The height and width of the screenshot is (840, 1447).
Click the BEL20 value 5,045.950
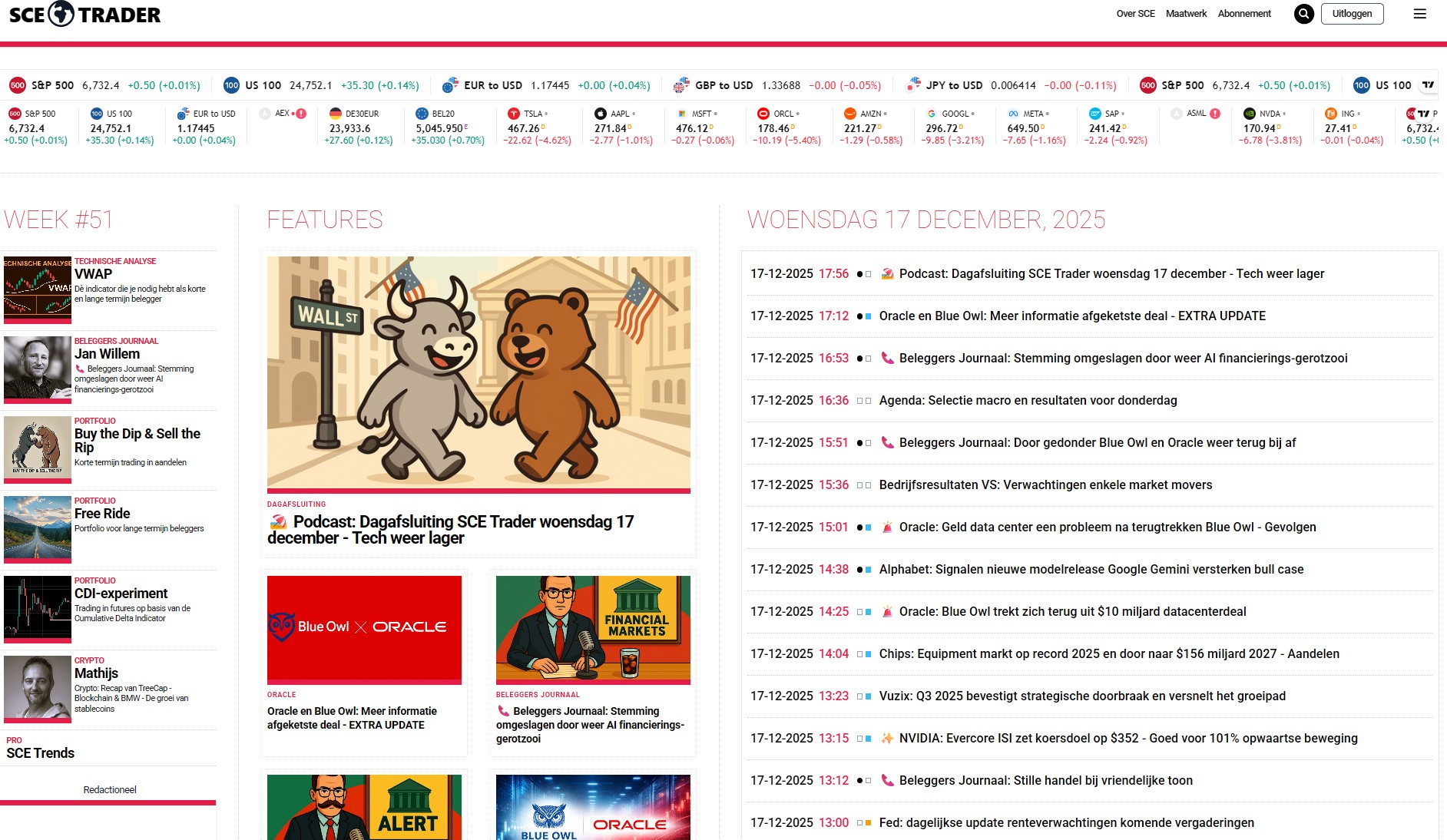coord(439,128)
